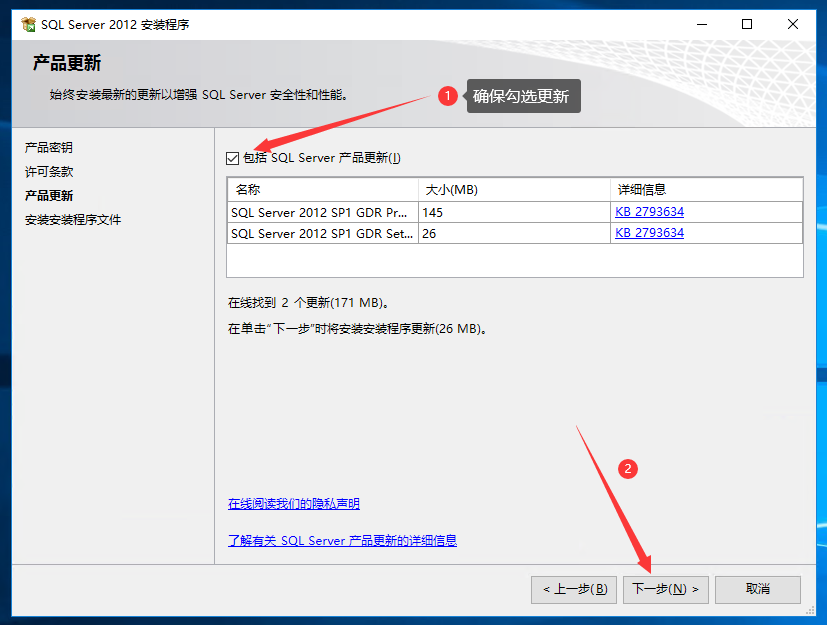
Task: Open the second KB 2793634 link
Action: pyautogui.click(x=649, y=233)
